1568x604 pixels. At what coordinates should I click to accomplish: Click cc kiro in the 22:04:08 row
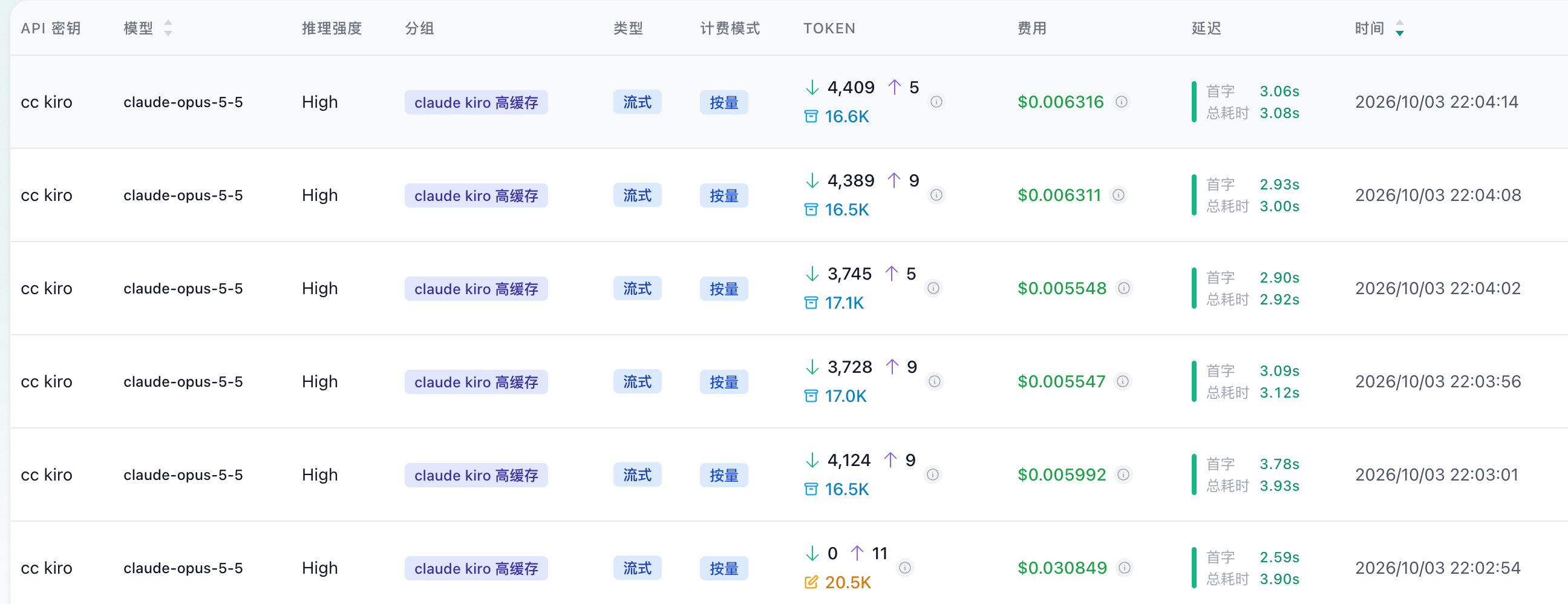coord(46,195)
